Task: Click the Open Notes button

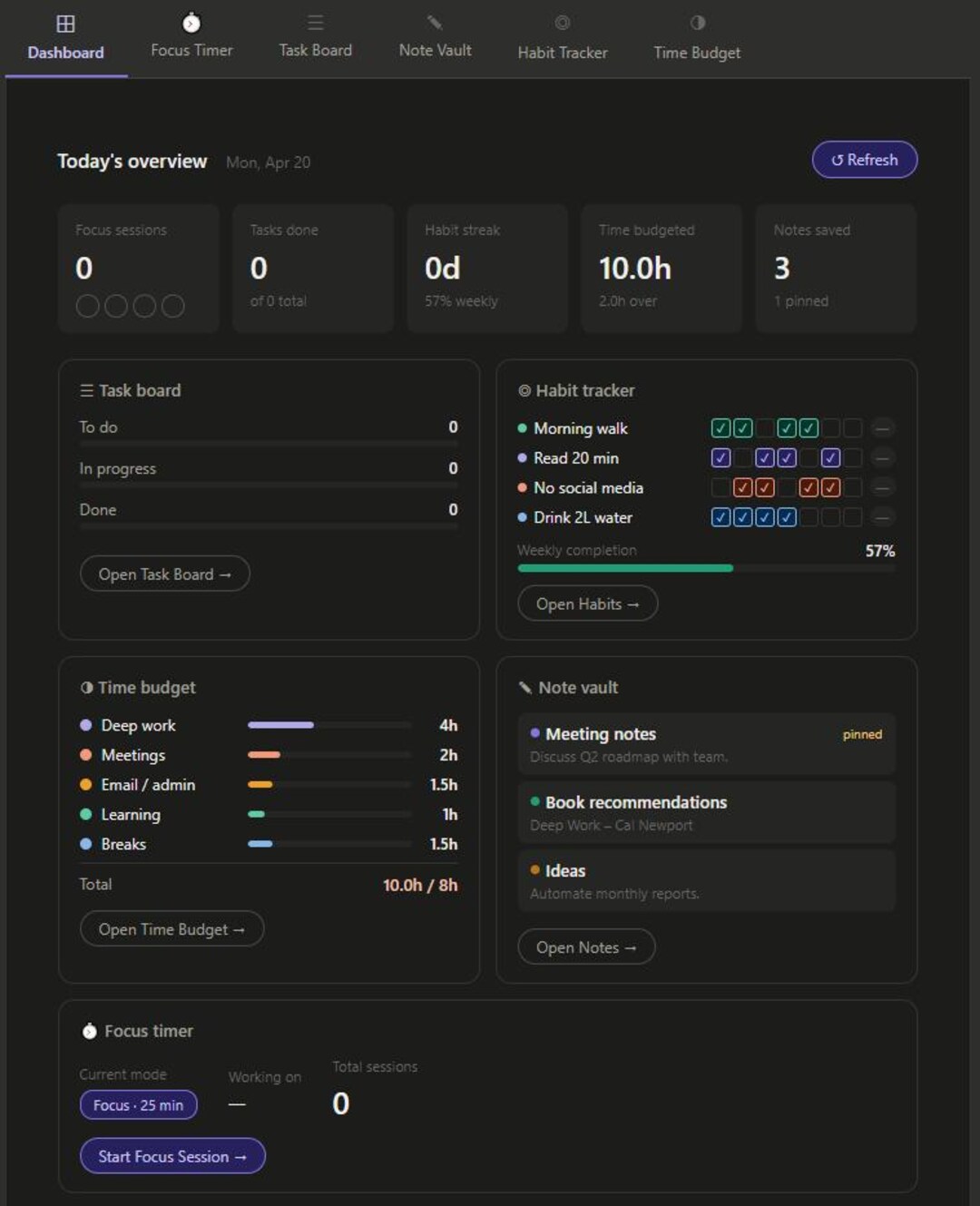Action: [586, 947]
